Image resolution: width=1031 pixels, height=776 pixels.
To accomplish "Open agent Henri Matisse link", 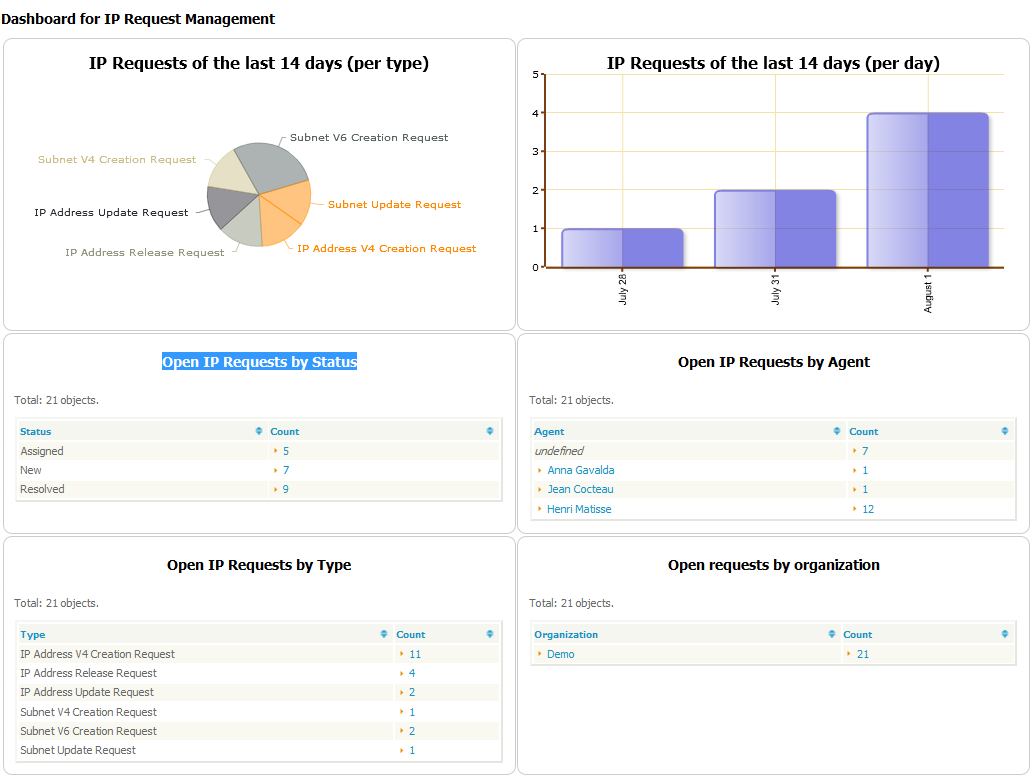I will tap(579, 509).
